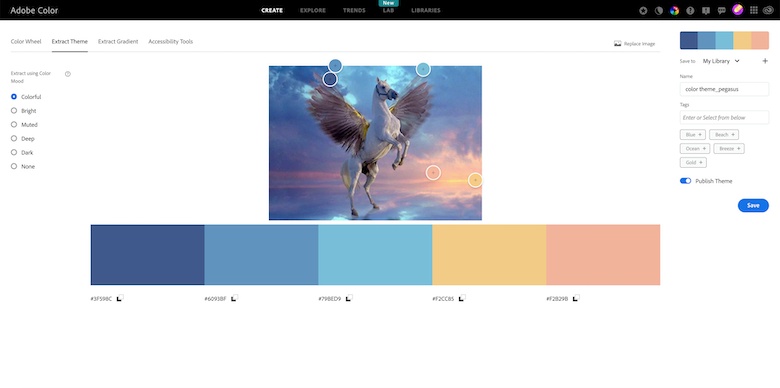Click the Save button
The image size is (780, 388).
click(x=753, y=205)
